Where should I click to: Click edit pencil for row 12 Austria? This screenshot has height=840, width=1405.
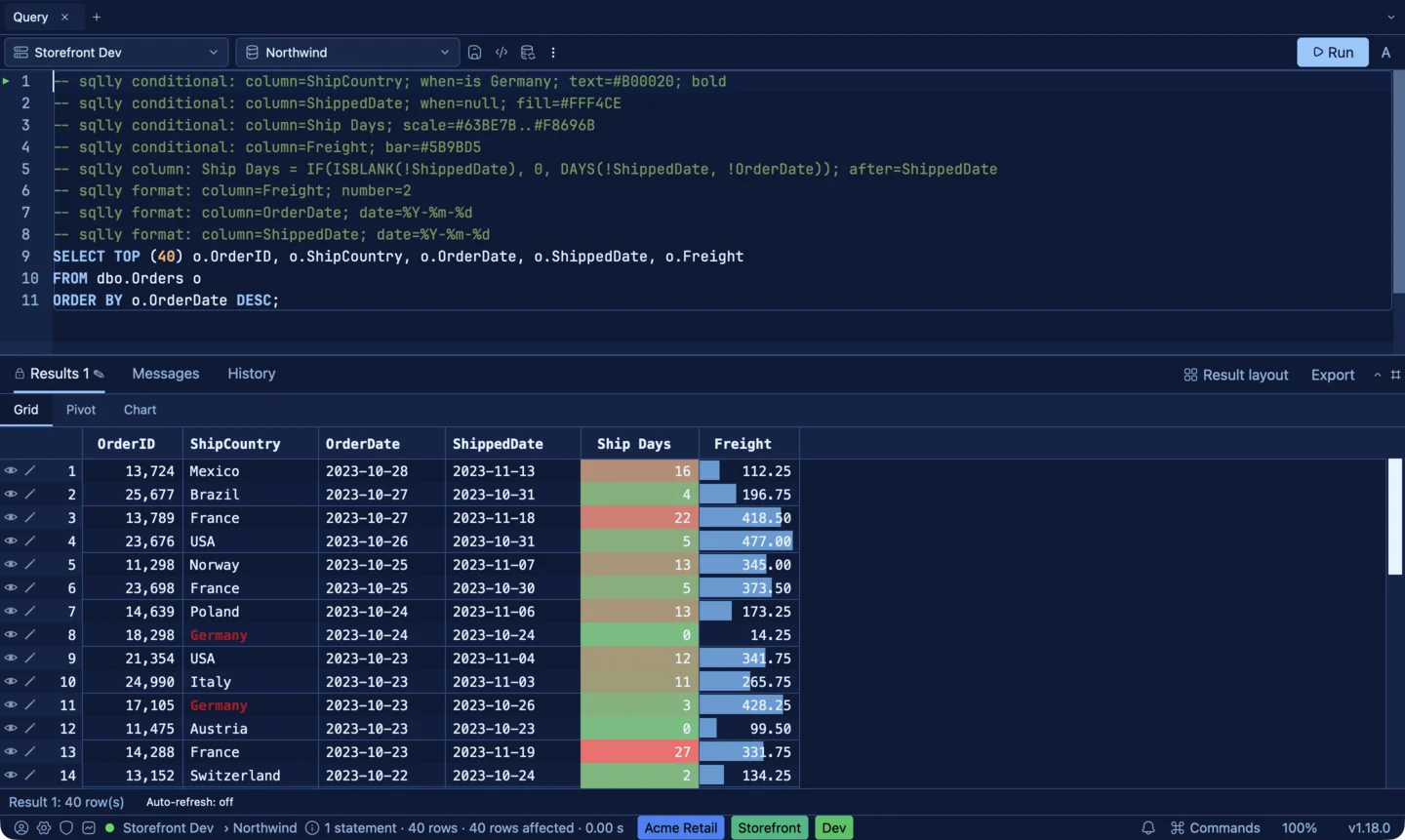click(30, 728)
